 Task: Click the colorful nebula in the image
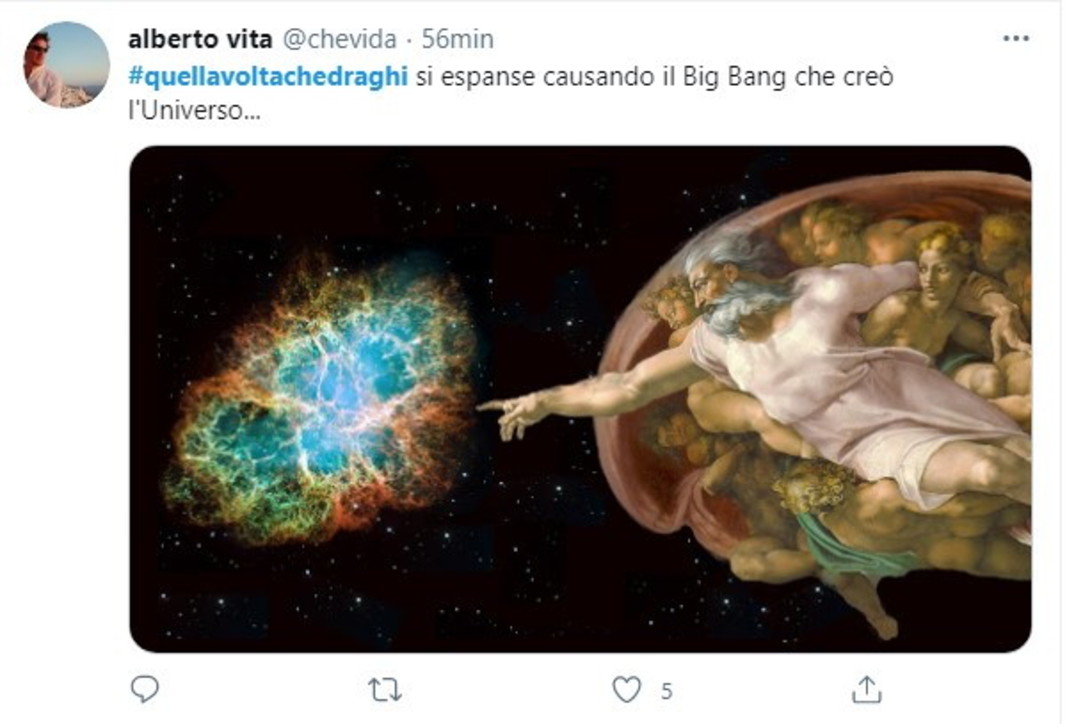pos(321,398)
